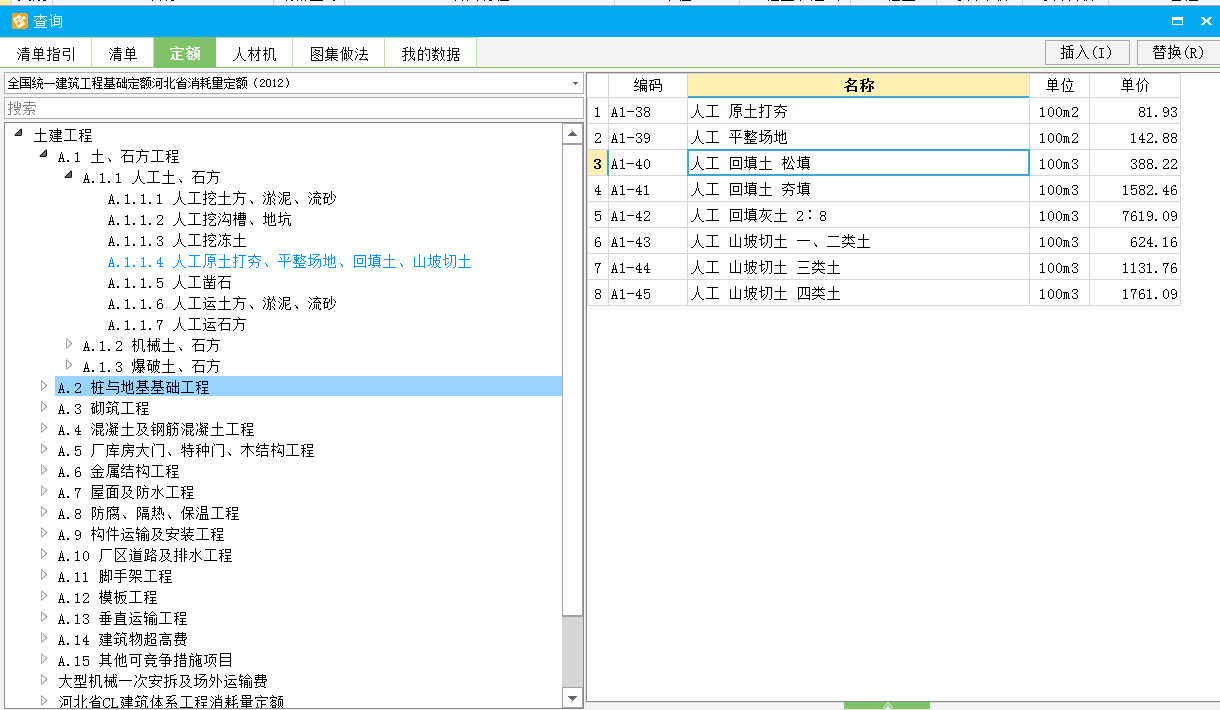Viewport: 1220px width, 710px height.
Task: Switch to the 清单 tab
Action: (x=123, y=54)
